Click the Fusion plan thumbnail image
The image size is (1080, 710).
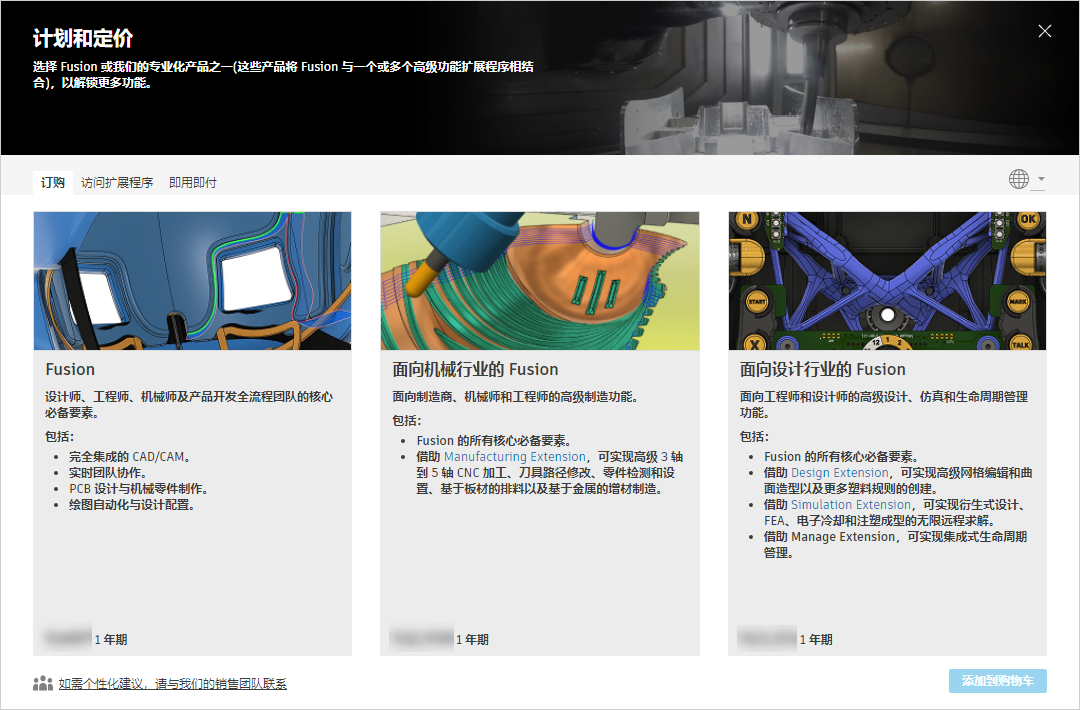[192, 281]
